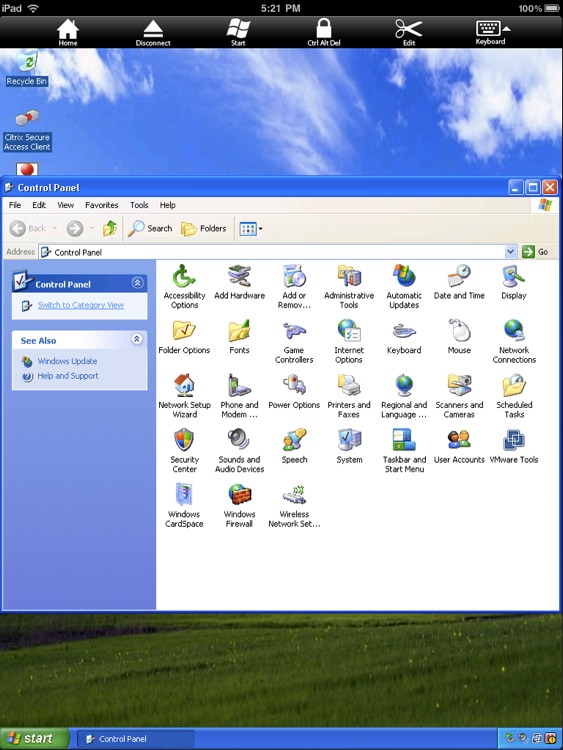Open Automatic Updates icon

pos(404,287)
